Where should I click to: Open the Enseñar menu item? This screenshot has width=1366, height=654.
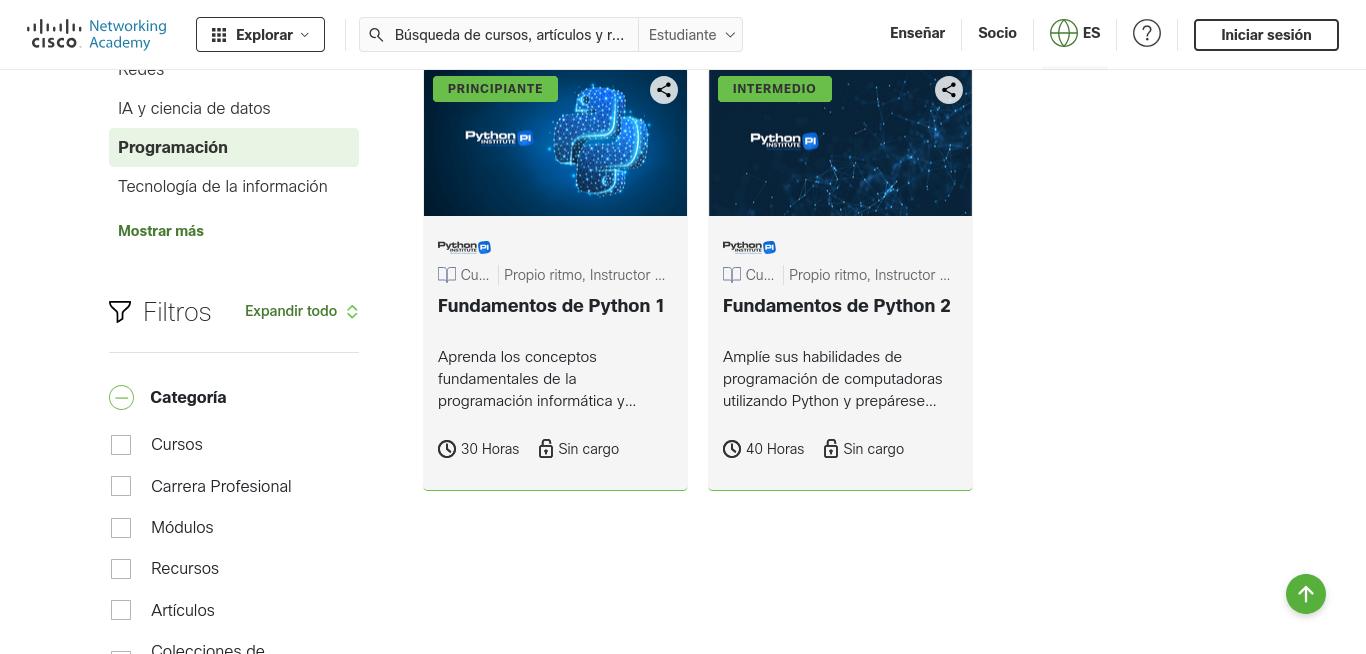(917, 33)
